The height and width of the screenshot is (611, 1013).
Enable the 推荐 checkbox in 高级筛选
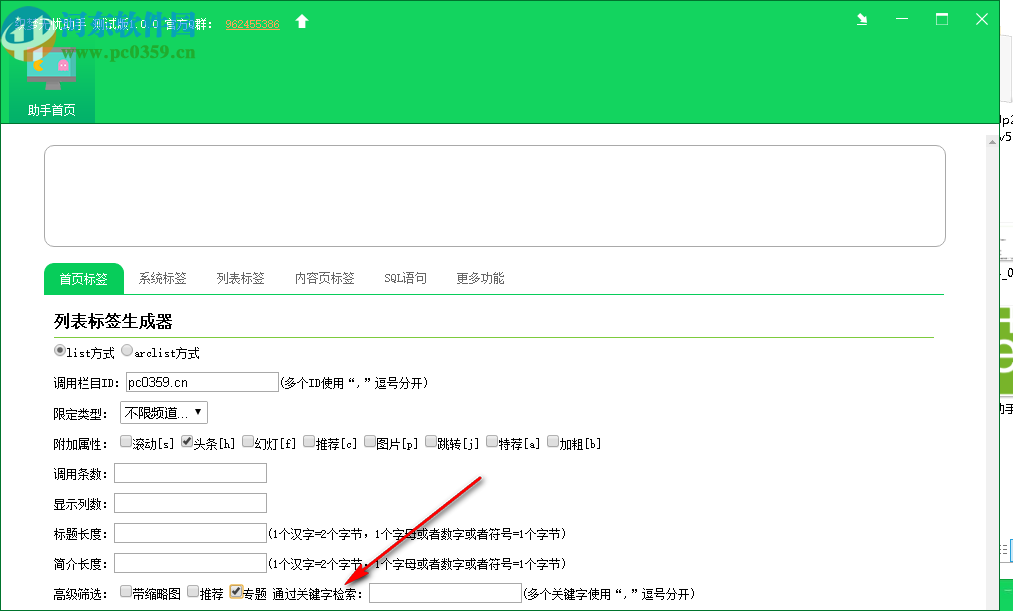(x=193, y=592)
